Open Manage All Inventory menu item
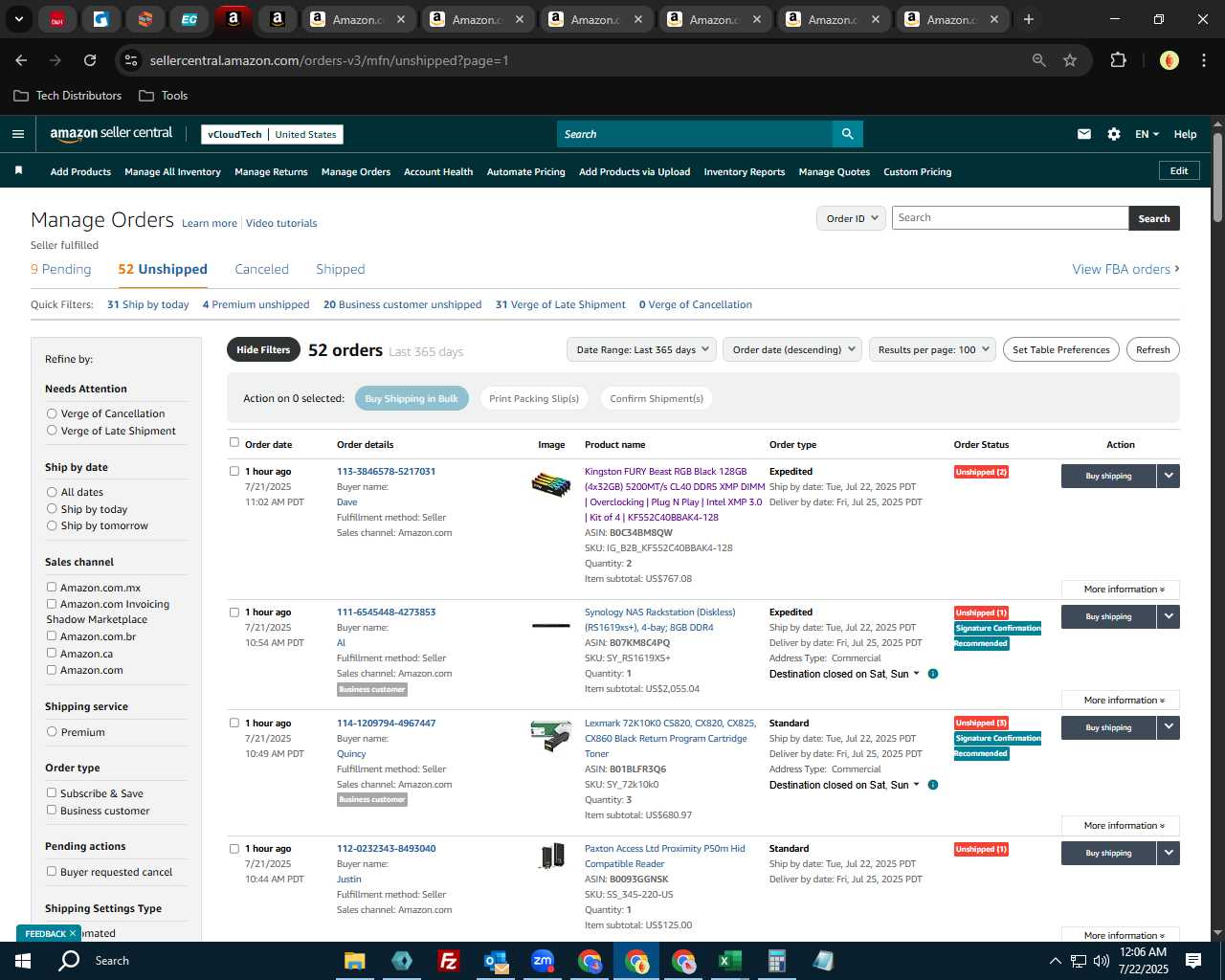The width and height of the screenshot is (1225, 980). click(172, 172)
